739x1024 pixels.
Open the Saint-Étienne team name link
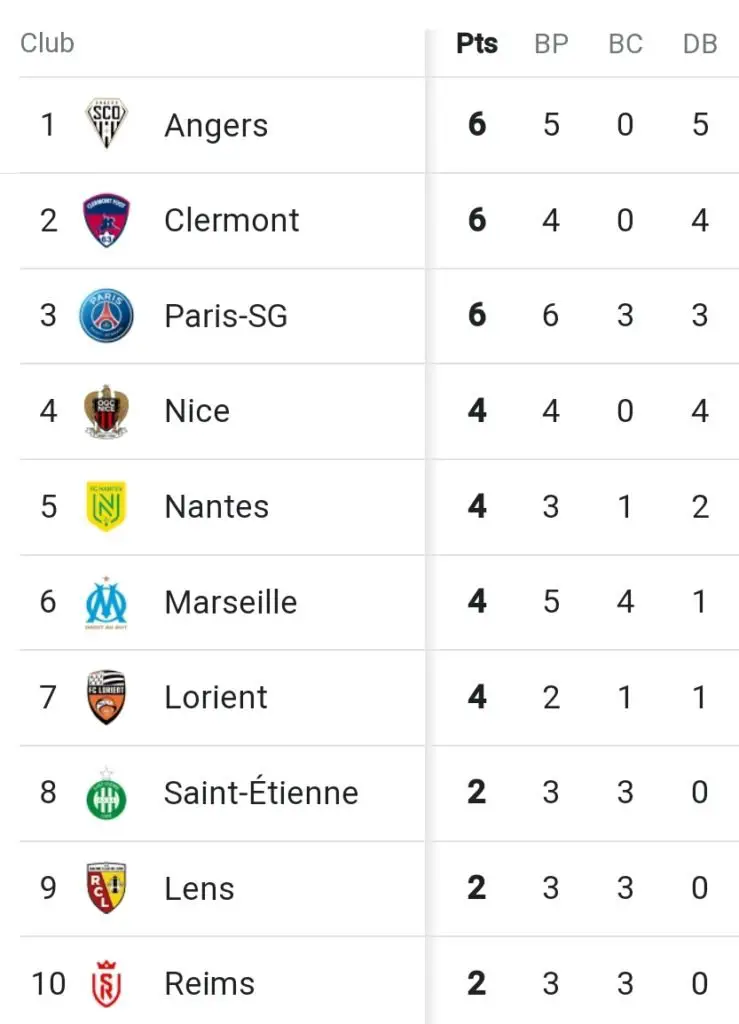[x=261, y=794]
